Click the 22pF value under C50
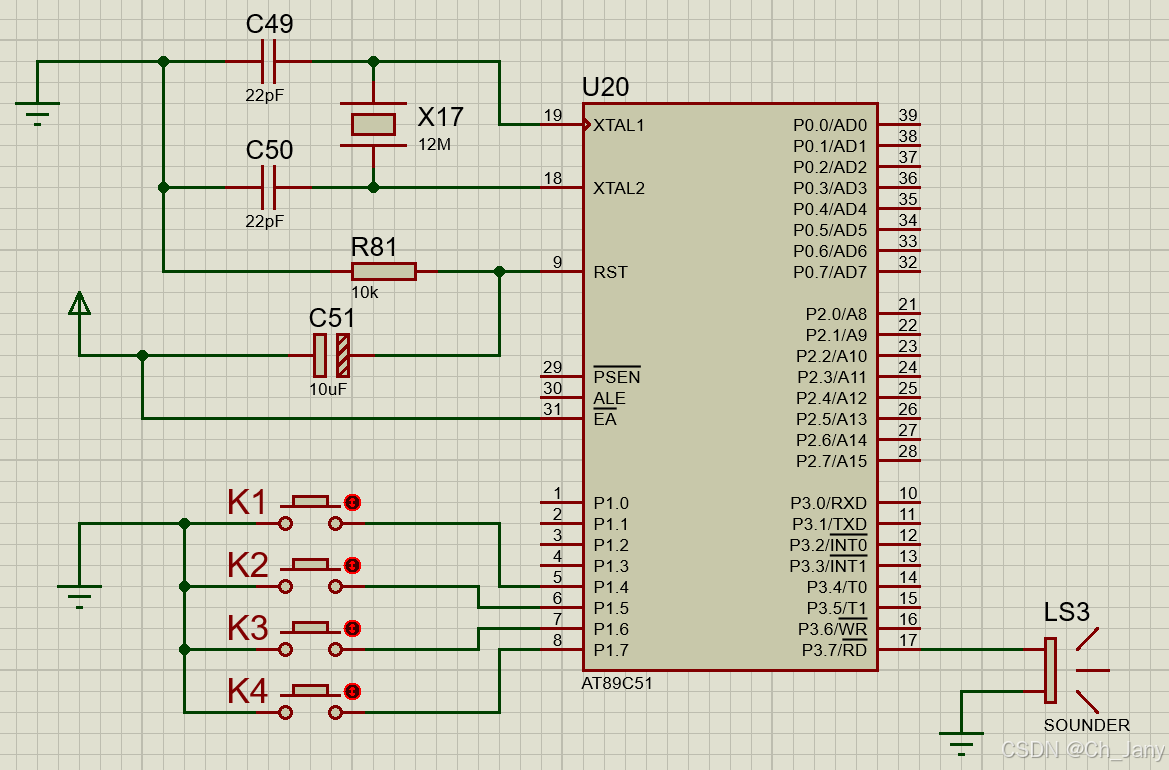Viewport: 1169px width, 770px height. [x=265, y=221]
